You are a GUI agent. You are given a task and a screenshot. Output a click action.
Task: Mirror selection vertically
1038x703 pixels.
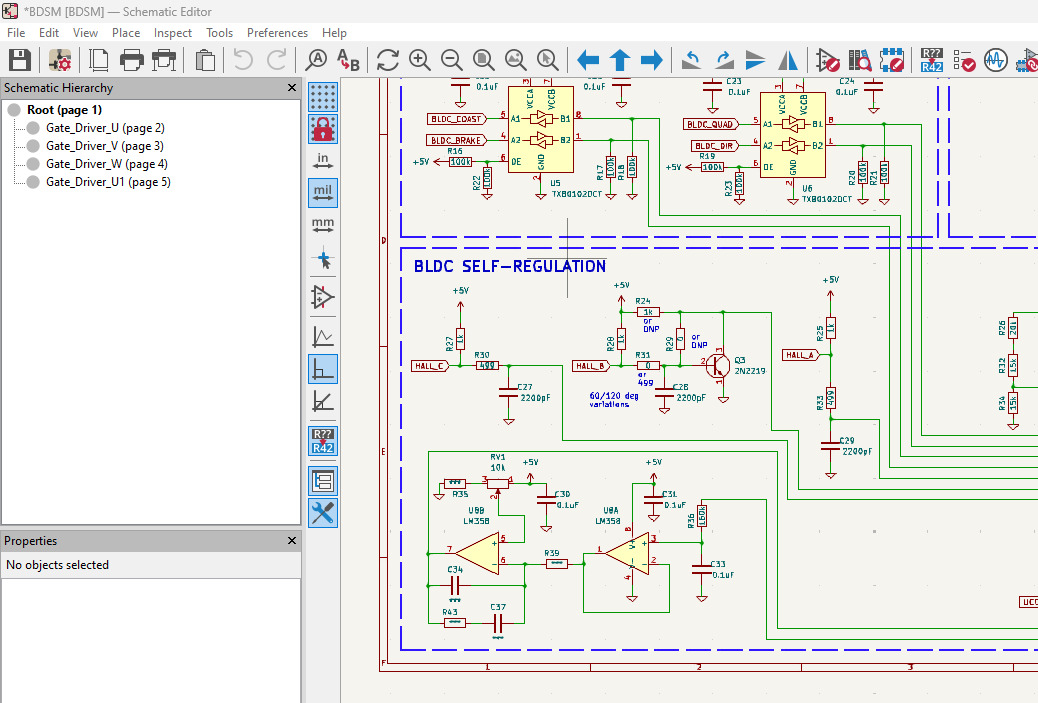755,60
